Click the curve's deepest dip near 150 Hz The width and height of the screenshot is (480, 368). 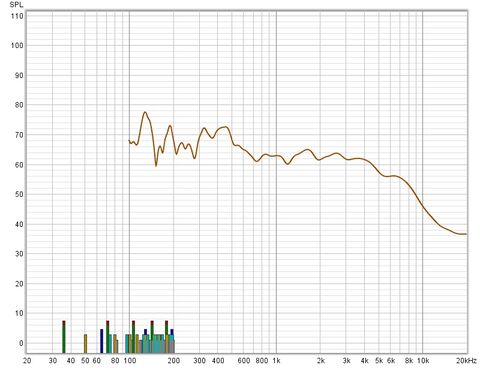coord(156,166)
